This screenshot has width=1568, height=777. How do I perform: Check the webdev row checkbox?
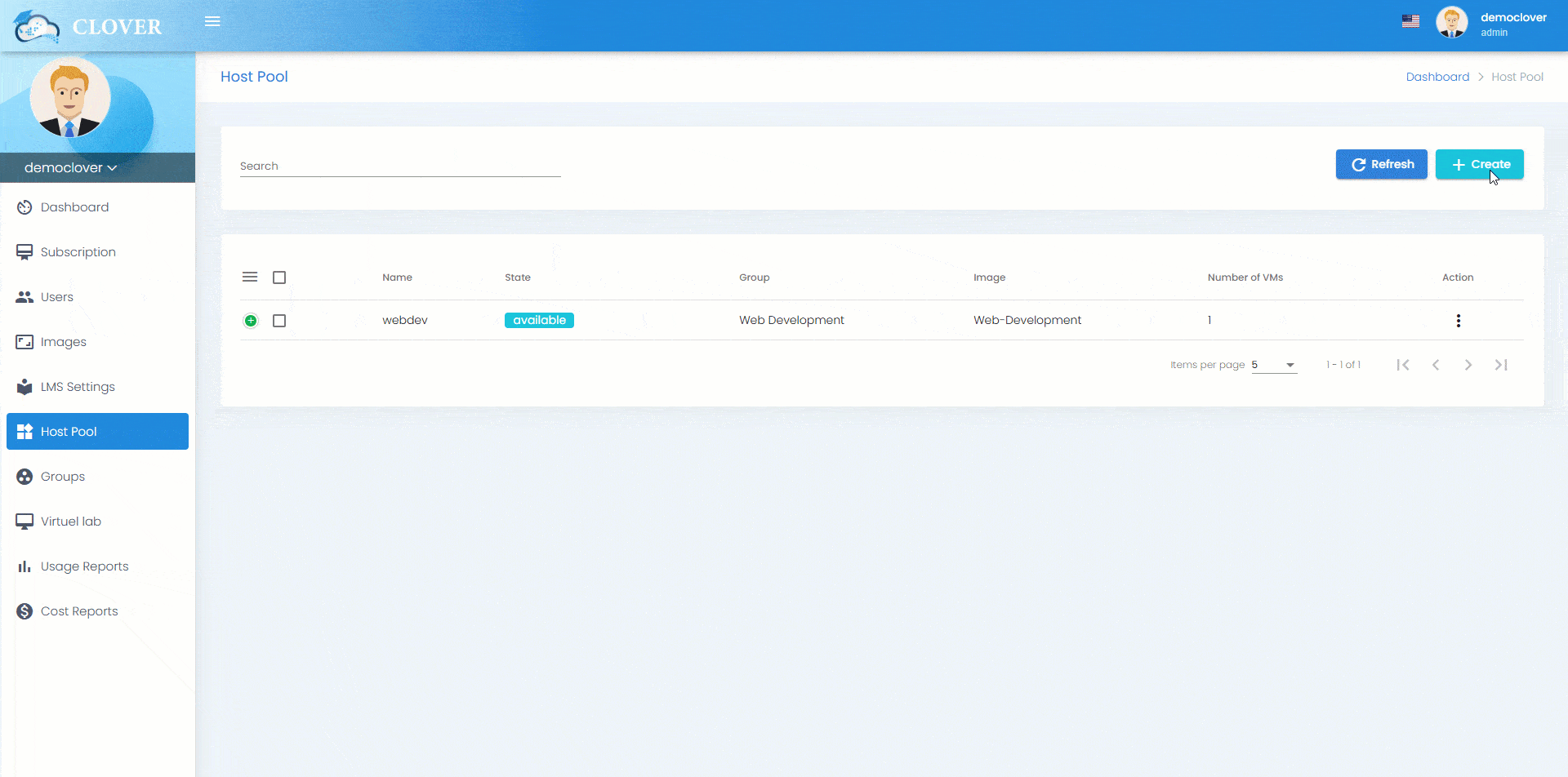click(x=279, y=321)
